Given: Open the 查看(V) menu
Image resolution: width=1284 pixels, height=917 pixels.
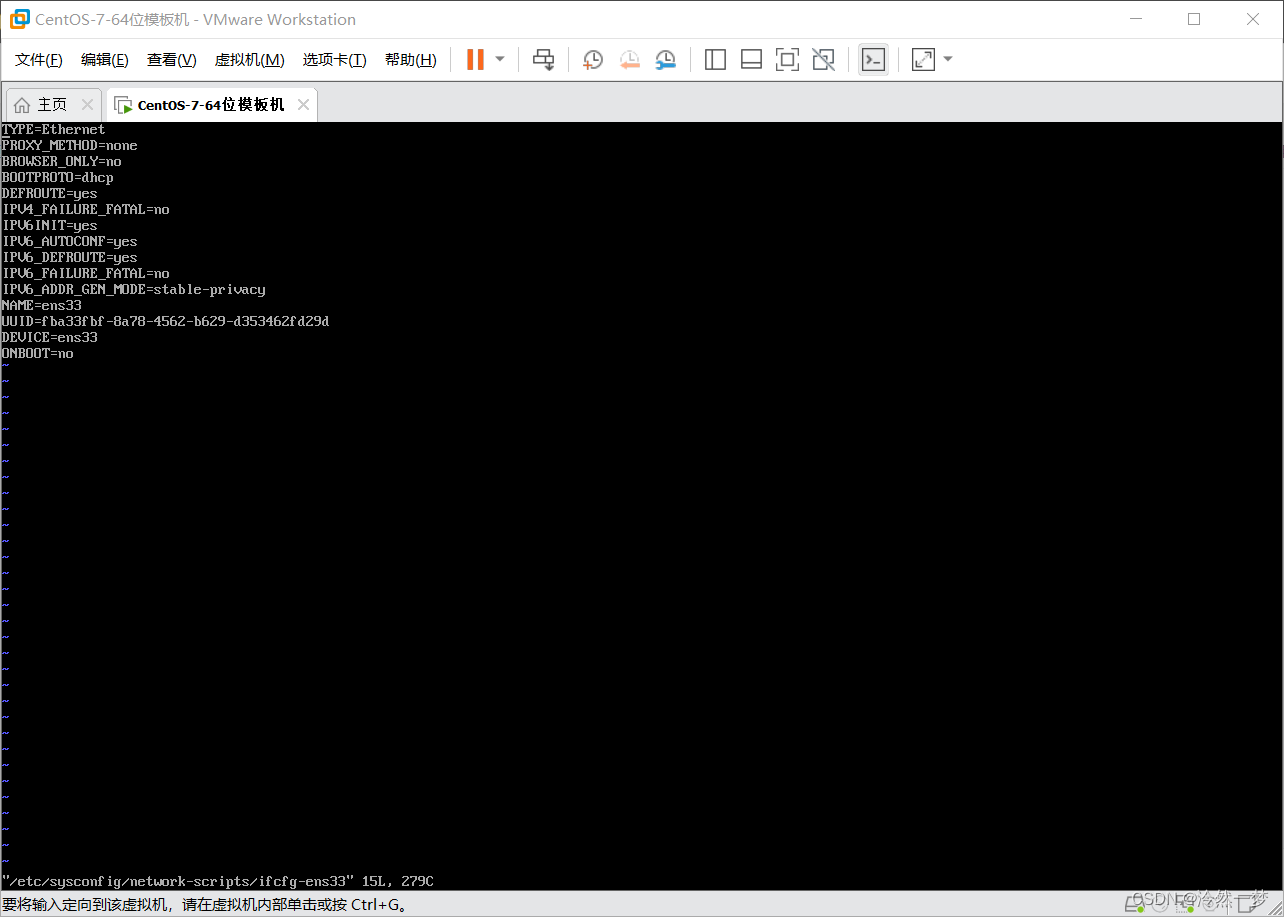Looking at the screenshot, I should pyautogui.click(x=172, y=60).
